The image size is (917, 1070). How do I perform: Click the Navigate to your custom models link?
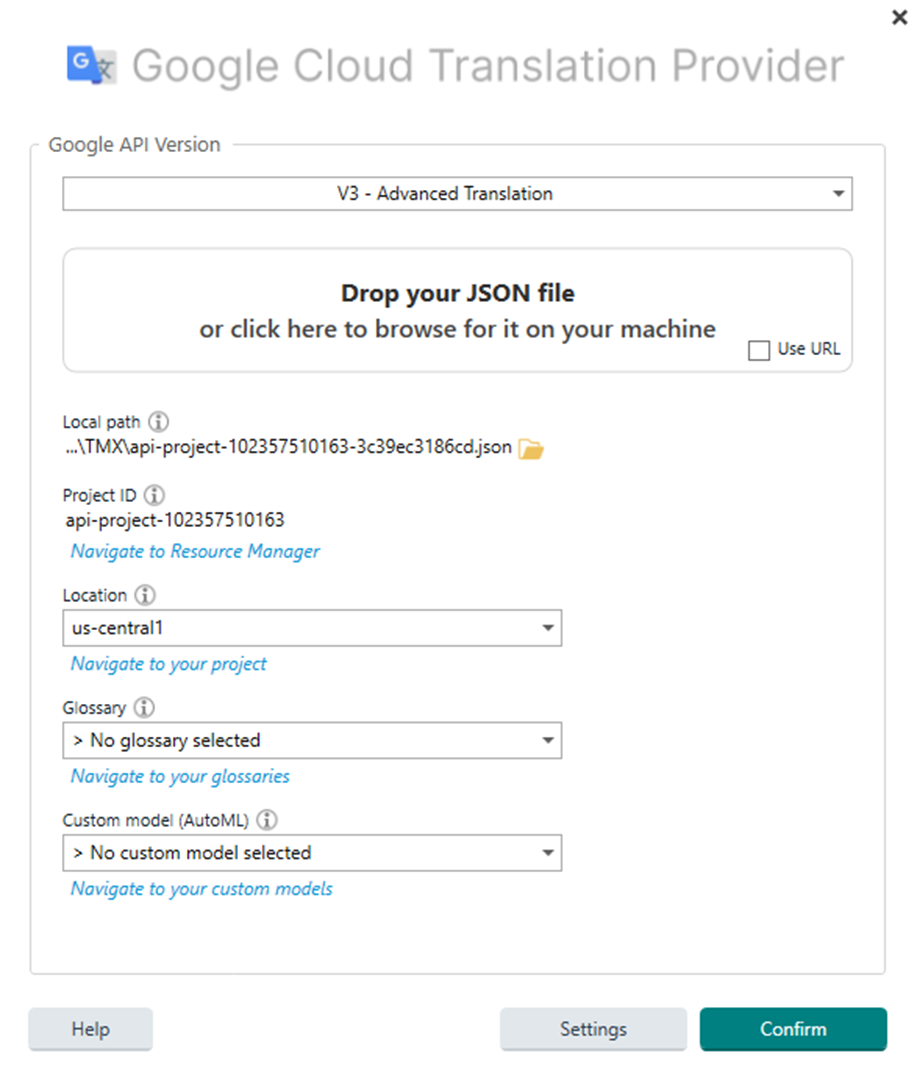(200, 888)
